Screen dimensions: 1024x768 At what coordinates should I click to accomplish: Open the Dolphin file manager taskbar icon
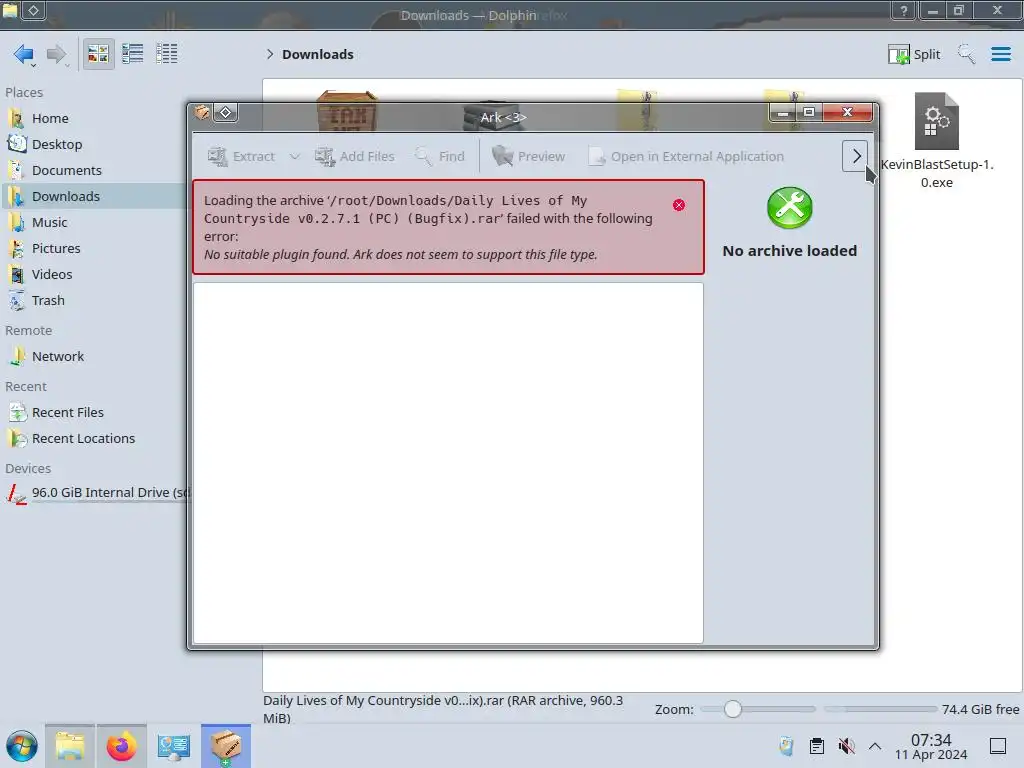click(70, 746)
